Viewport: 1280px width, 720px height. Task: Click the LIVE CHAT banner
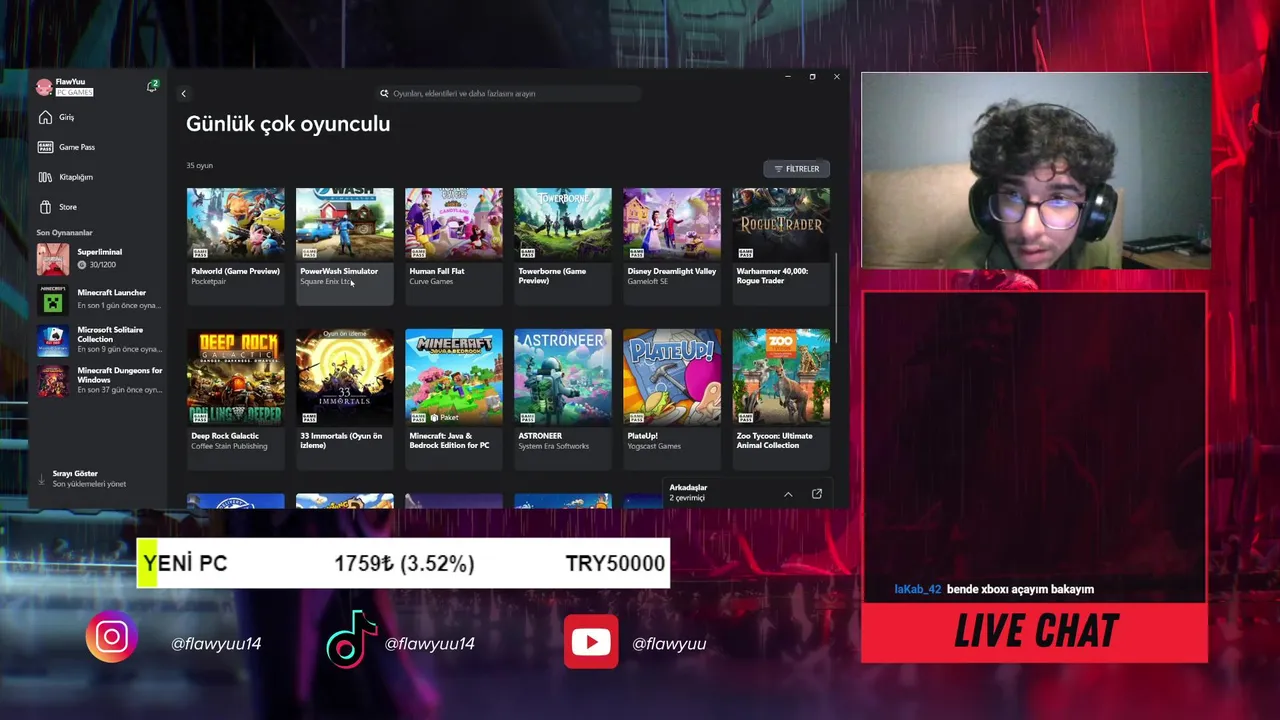tap(1035, 631)
